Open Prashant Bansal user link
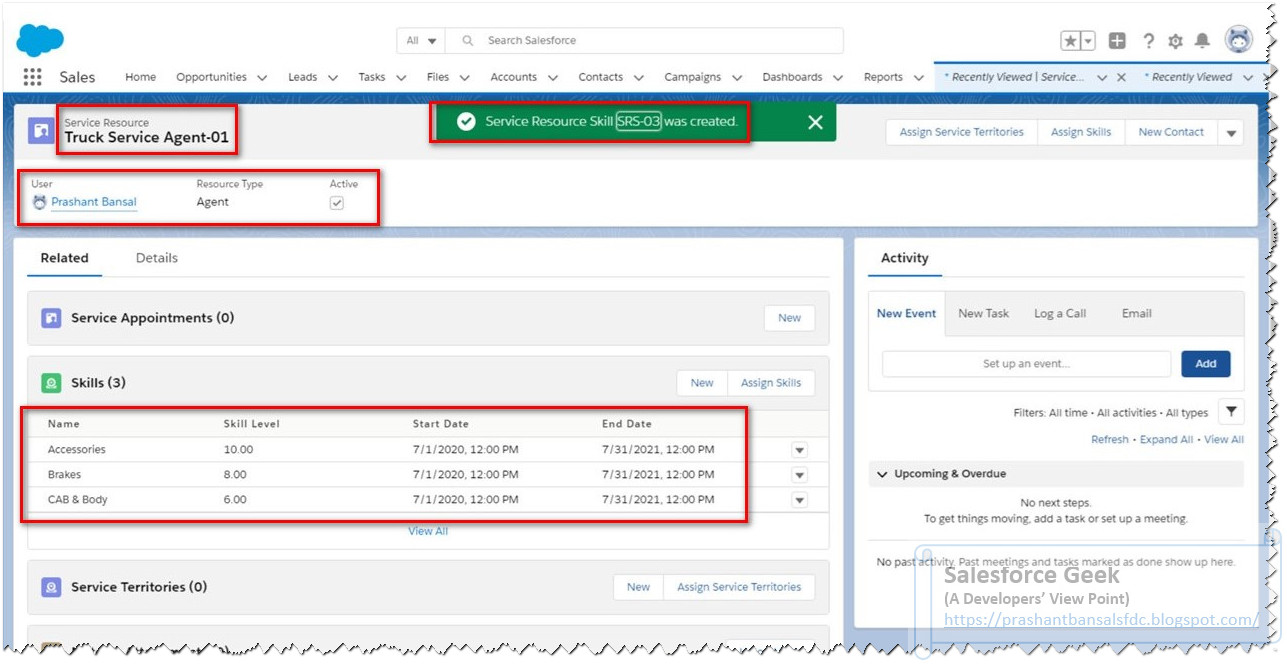 94,202
